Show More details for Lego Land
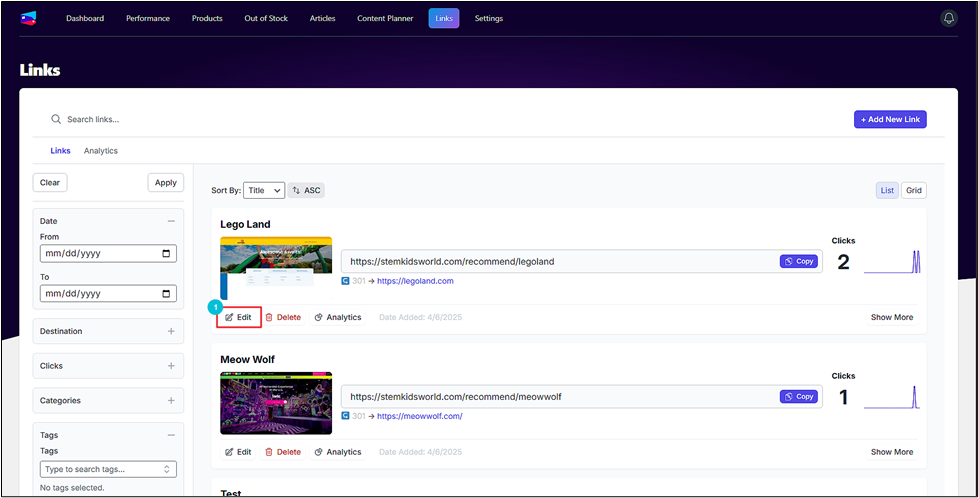This screenshot has height=498, width=979. (892, 317)
